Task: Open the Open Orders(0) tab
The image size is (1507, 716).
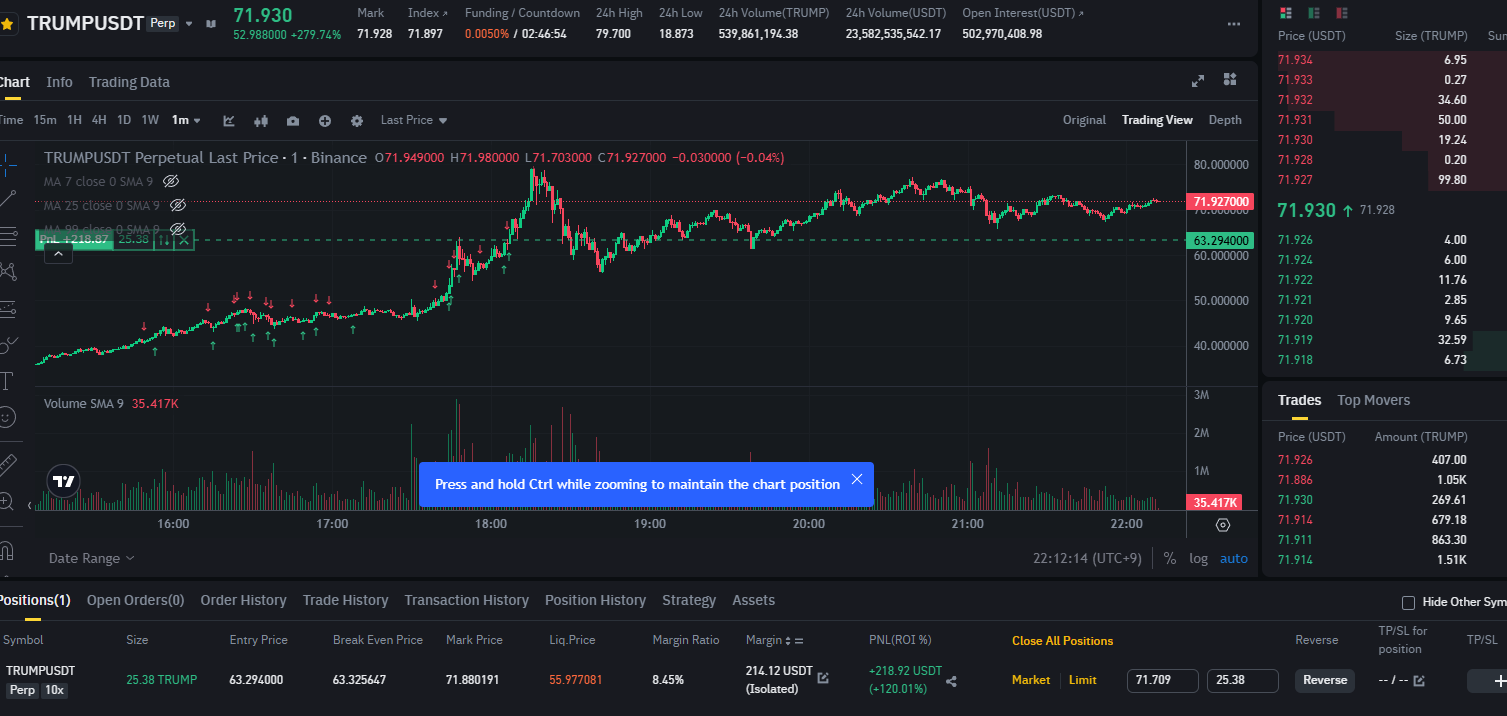Action: (x=135, y=601)
